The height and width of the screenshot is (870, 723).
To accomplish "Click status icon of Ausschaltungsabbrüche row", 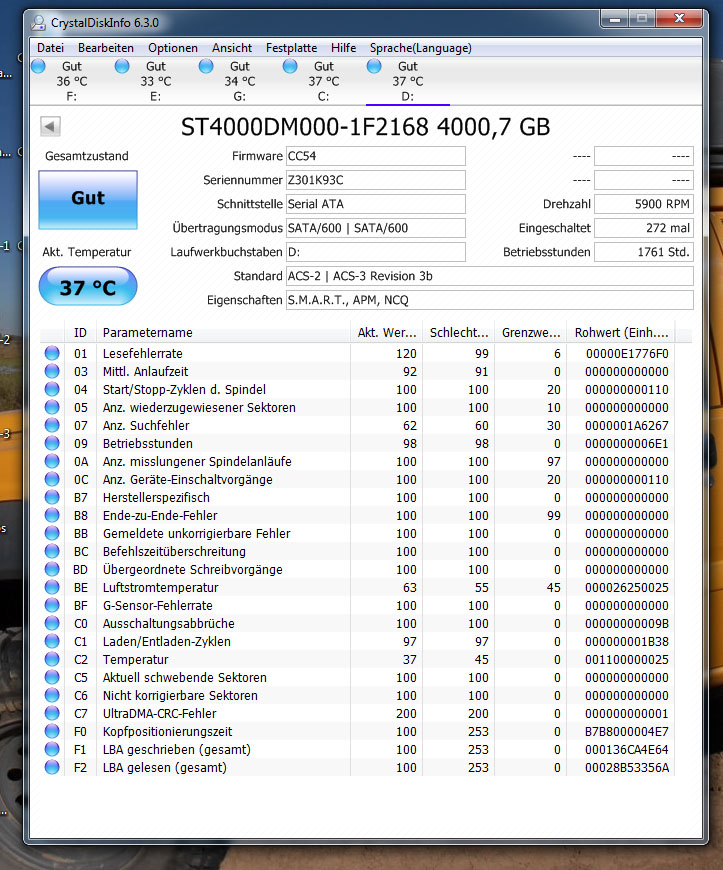I will pyautogui.click(x=52, y=623).
